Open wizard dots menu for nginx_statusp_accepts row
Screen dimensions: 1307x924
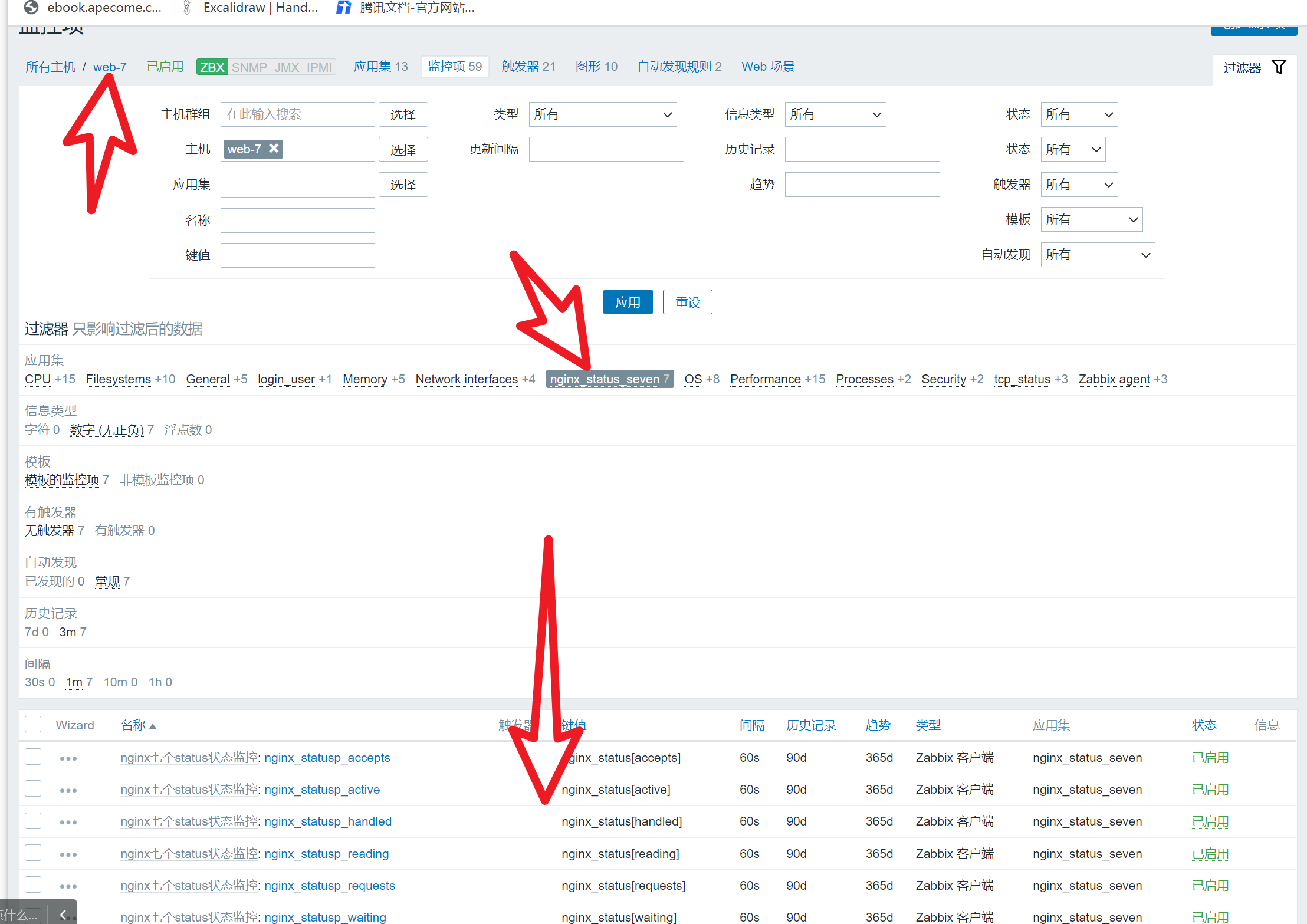68,758
